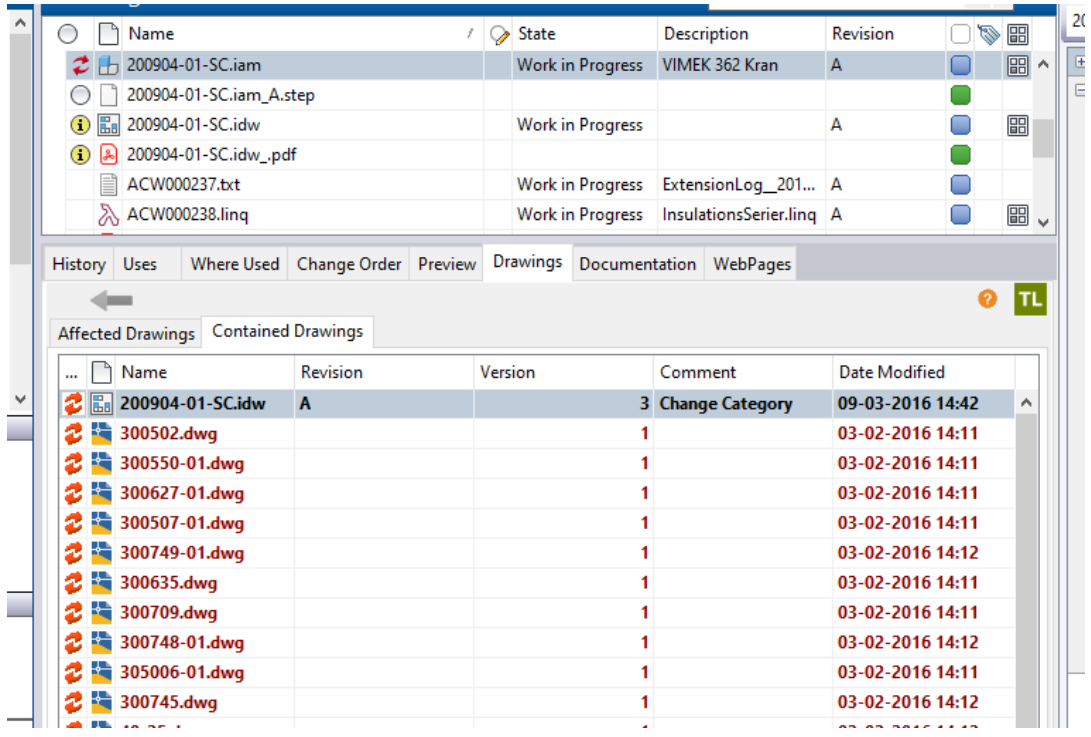Click the blue status square for ACW000237.txt
The image size is (1091, 737).
tap(960, 185)
